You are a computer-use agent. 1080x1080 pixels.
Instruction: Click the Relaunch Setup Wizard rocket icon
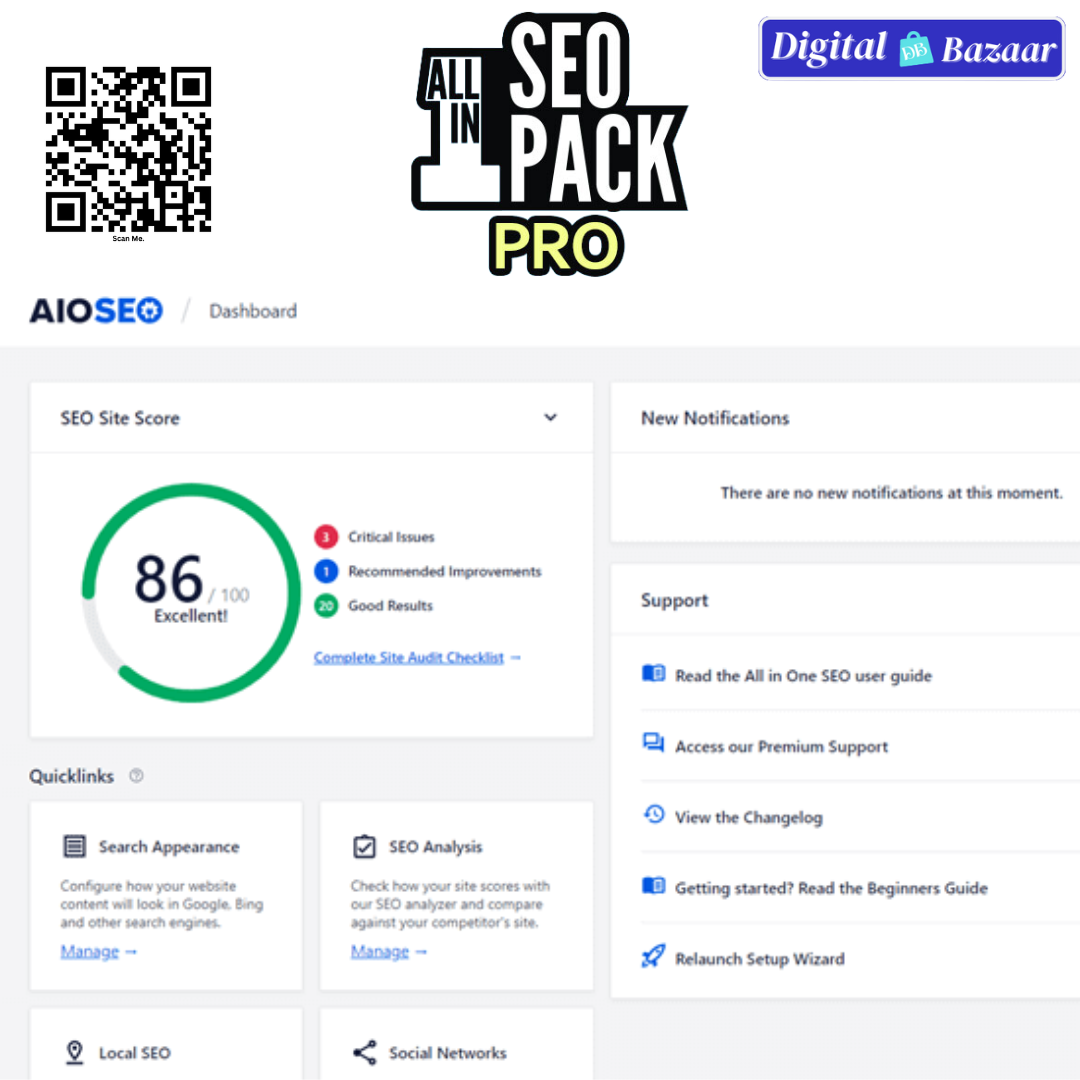653,958
